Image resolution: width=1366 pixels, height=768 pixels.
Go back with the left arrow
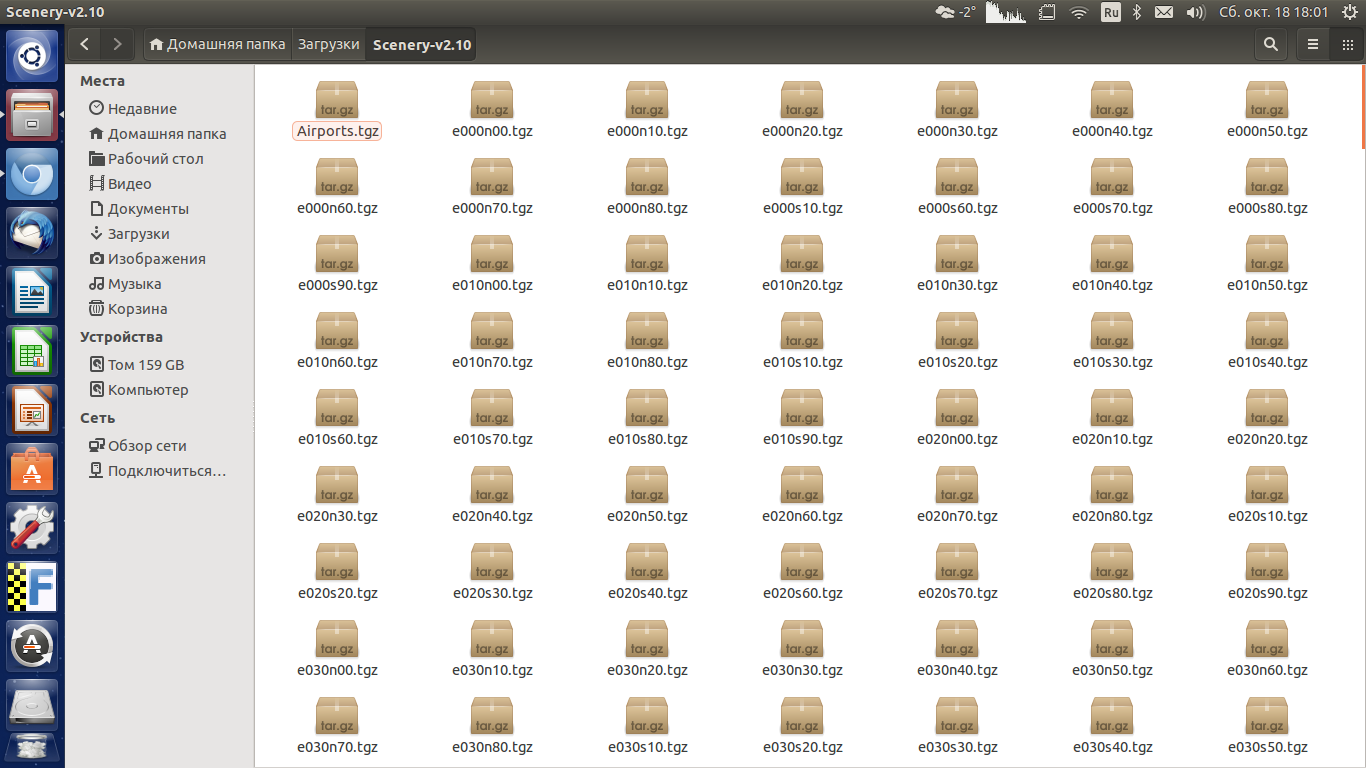coord(85,44)
